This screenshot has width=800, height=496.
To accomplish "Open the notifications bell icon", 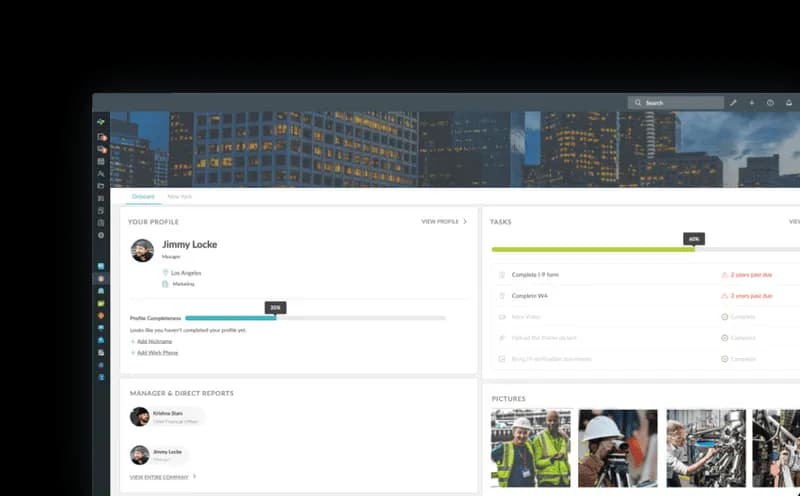I will 789,103.
